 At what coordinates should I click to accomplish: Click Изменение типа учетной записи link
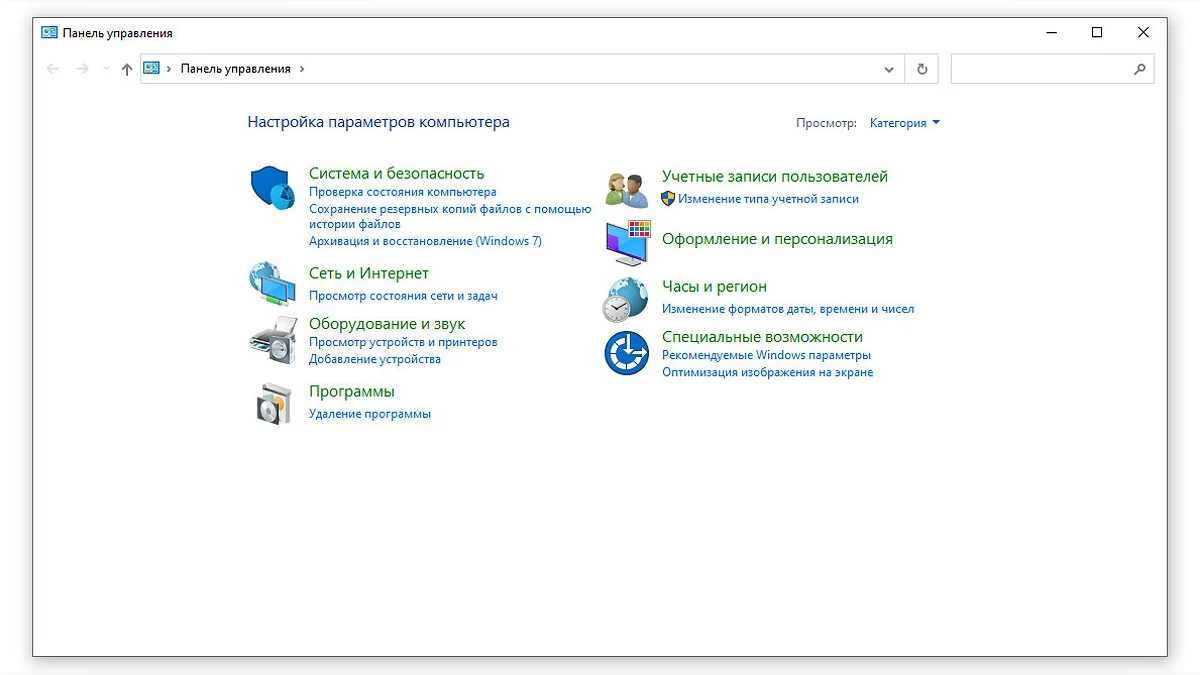coord(768,199)
